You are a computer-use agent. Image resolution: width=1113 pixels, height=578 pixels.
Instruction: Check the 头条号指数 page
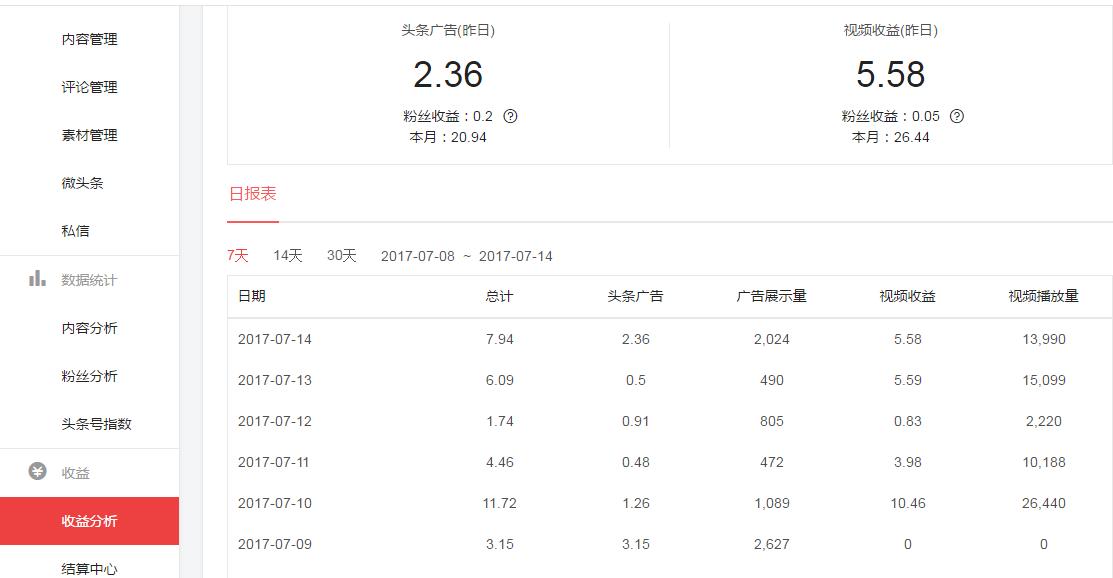96,423
